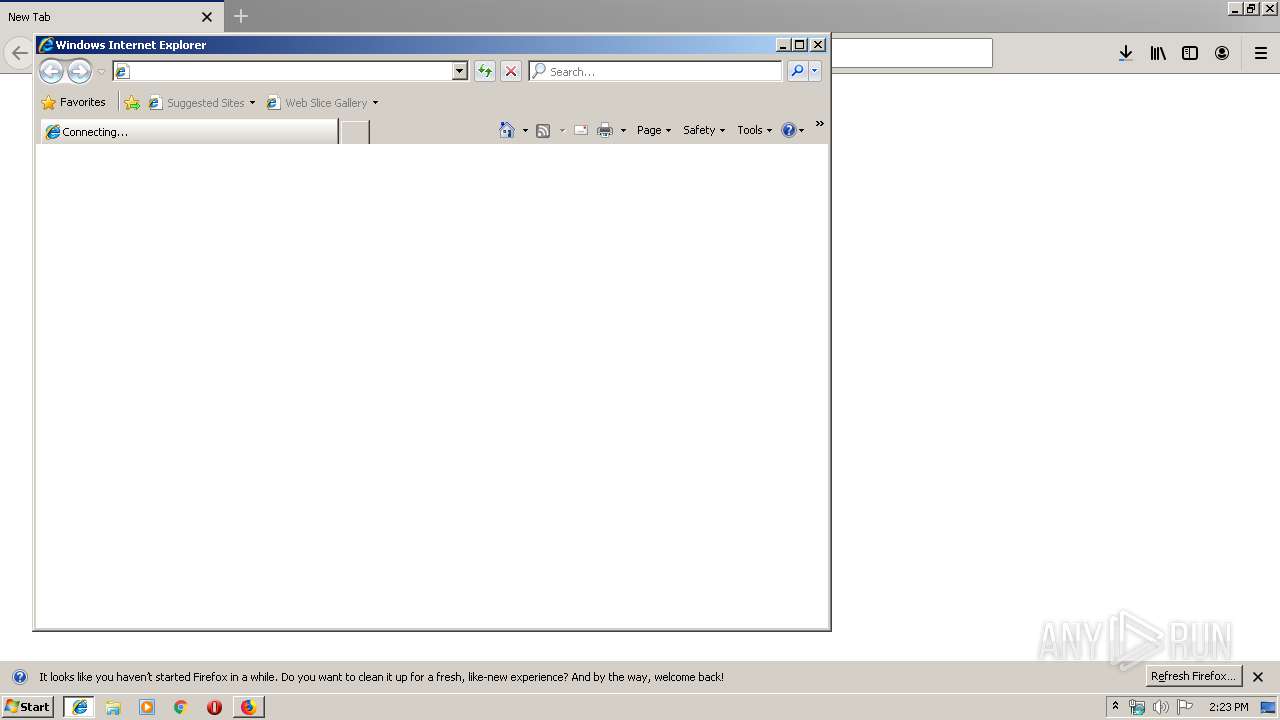The image size is (1280, 720).
Task: Click the Internet Explorer back arrow button
Action: [x=51, y=71]
